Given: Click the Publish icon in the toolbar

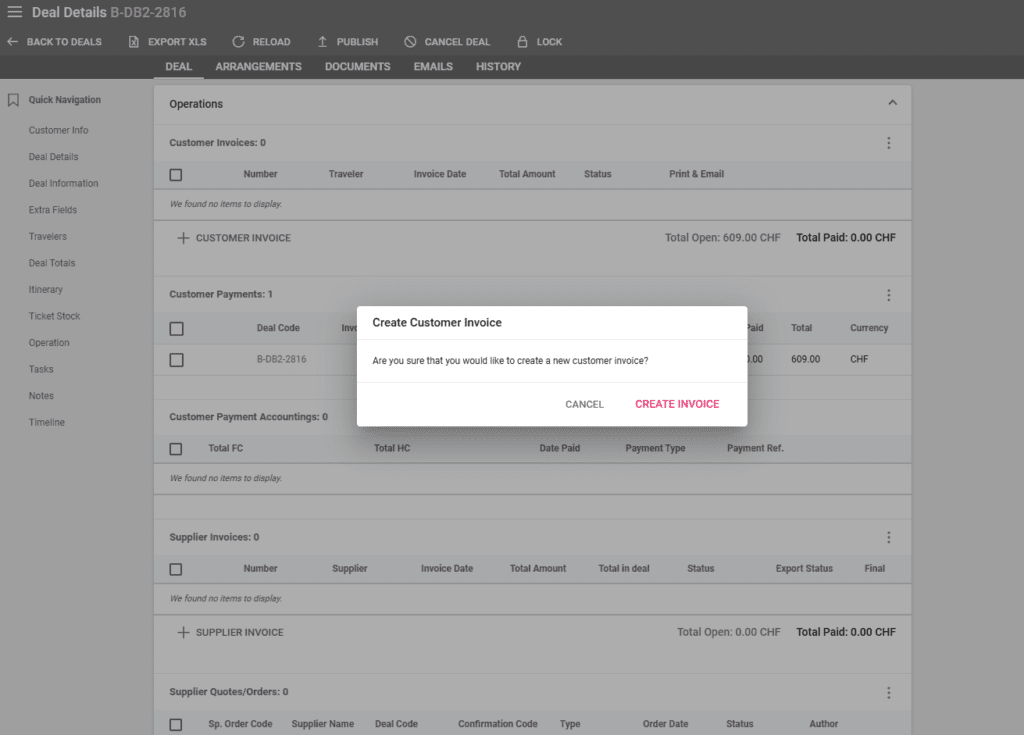Looking at the screenshot, I should click(322, 41).
